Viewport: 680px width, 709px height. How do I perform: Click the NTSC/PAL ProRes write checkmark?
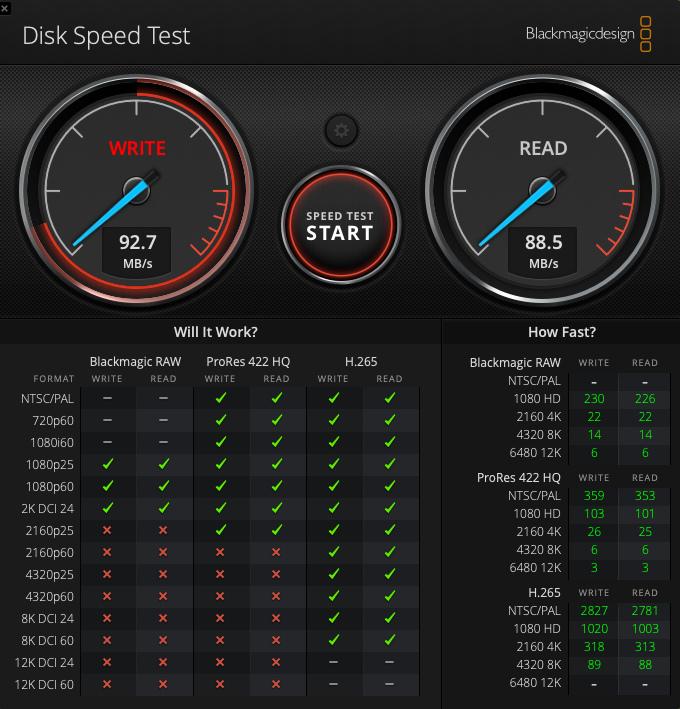[x=221, y=398]
